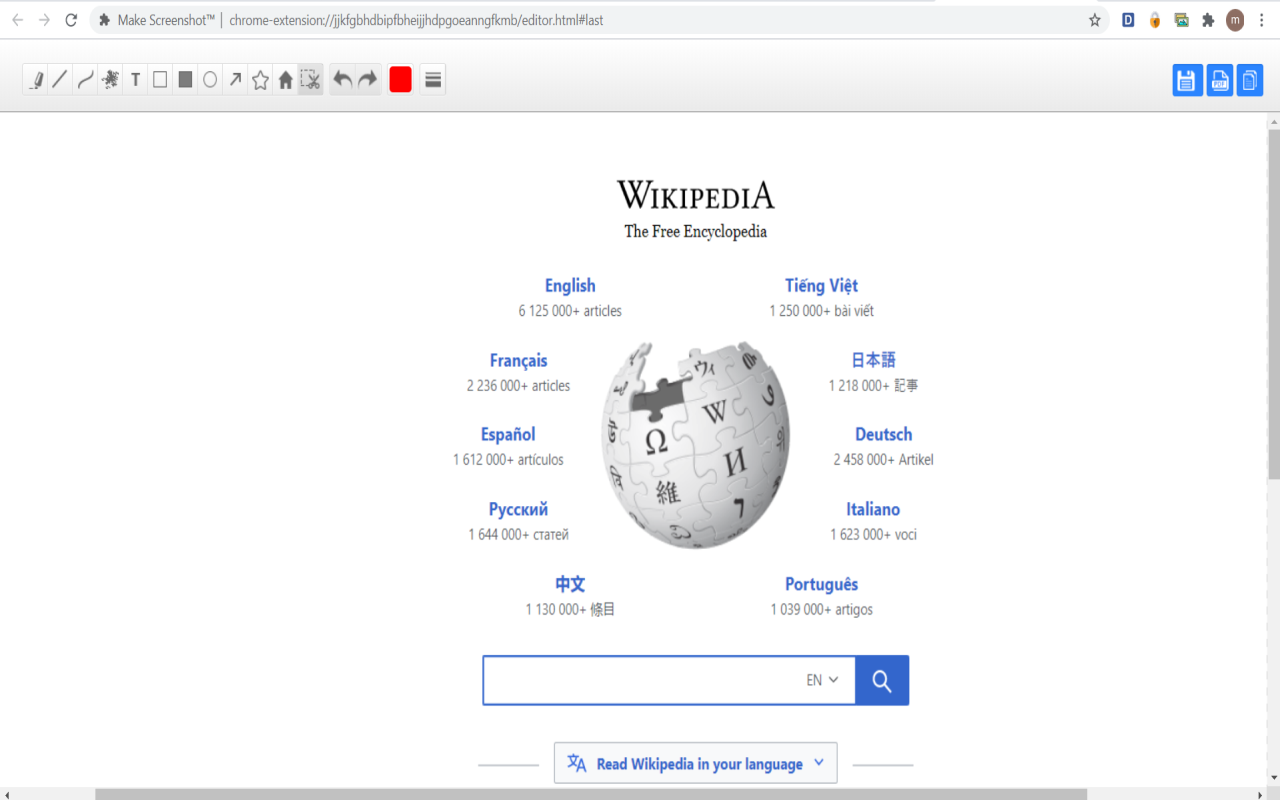Select the star shape tool

(260, 80)
